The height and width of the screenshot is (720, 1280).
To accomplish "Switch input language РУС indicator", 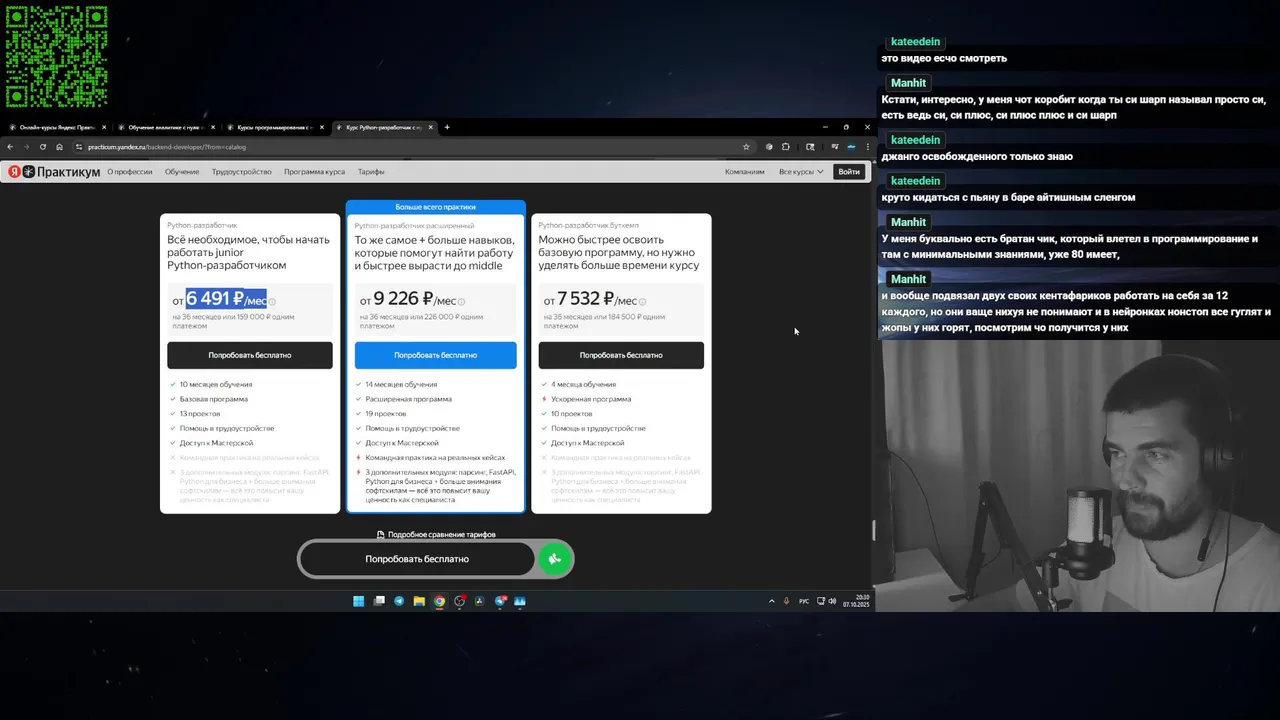I will click(x=804, y=601).
